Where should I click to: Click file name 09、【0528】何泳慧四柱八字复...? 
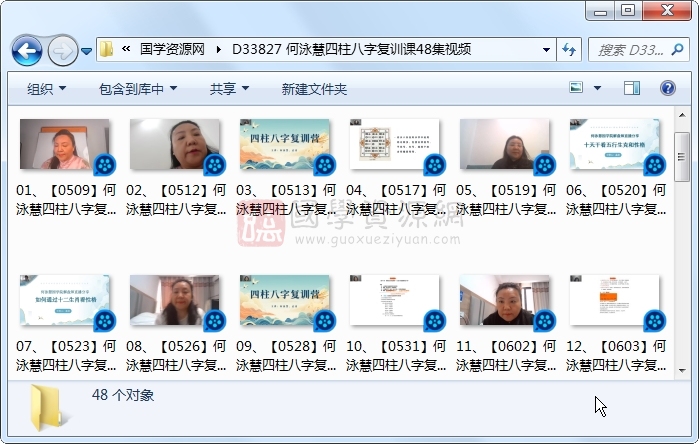coord(286,355)
